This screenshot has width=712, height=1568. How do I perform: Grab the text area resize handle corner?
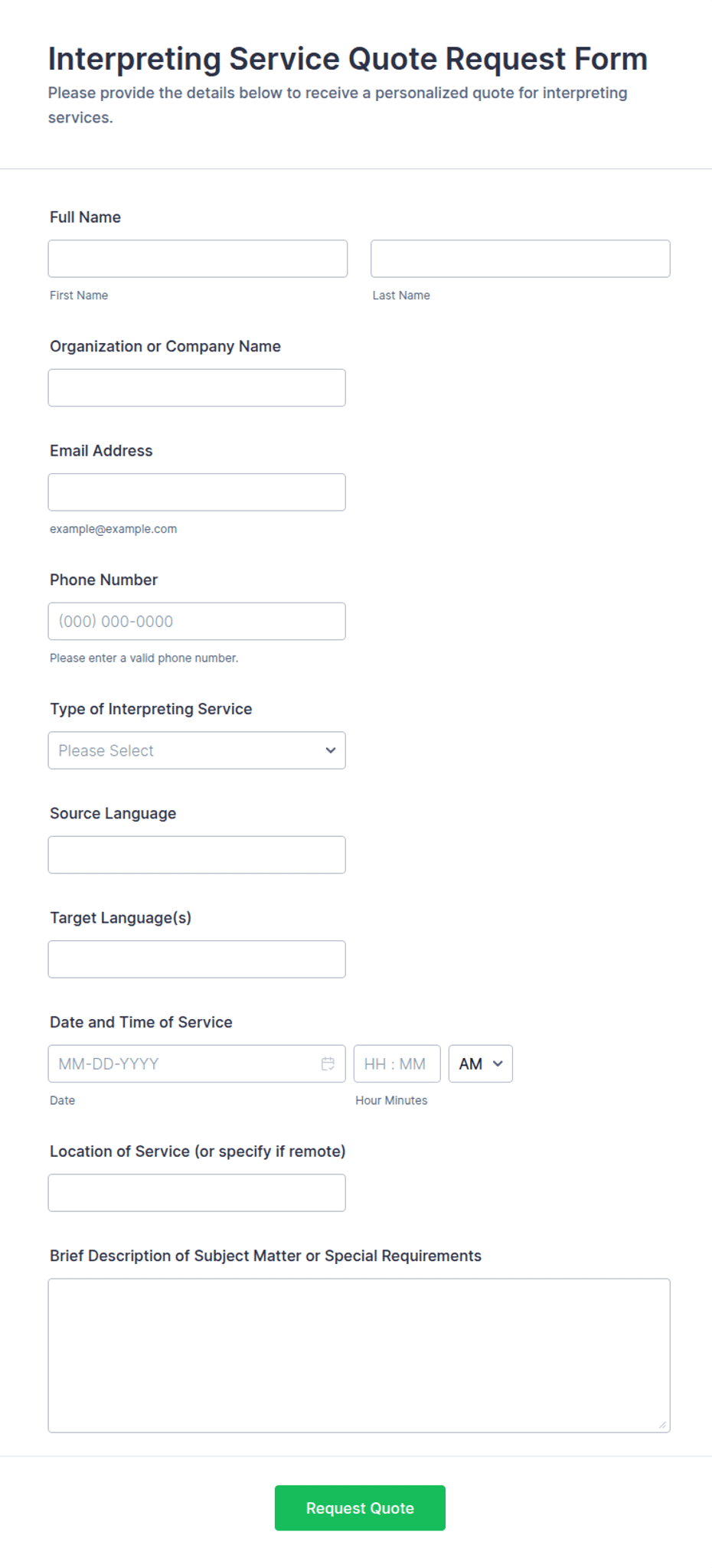pos(662,1424)
